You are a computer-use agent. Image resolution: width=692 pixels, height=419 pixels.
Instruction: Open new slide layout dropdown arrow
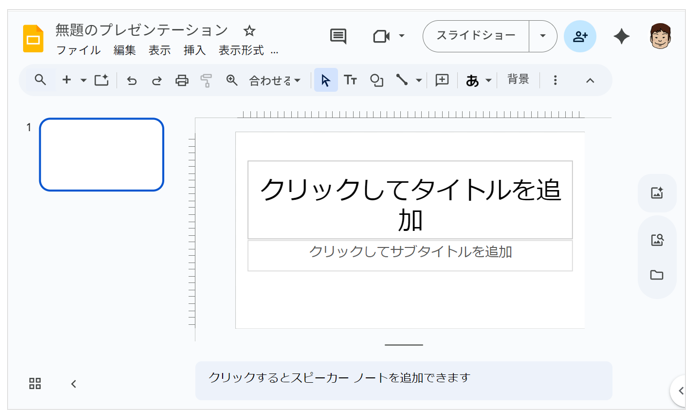tap(83, 80)
